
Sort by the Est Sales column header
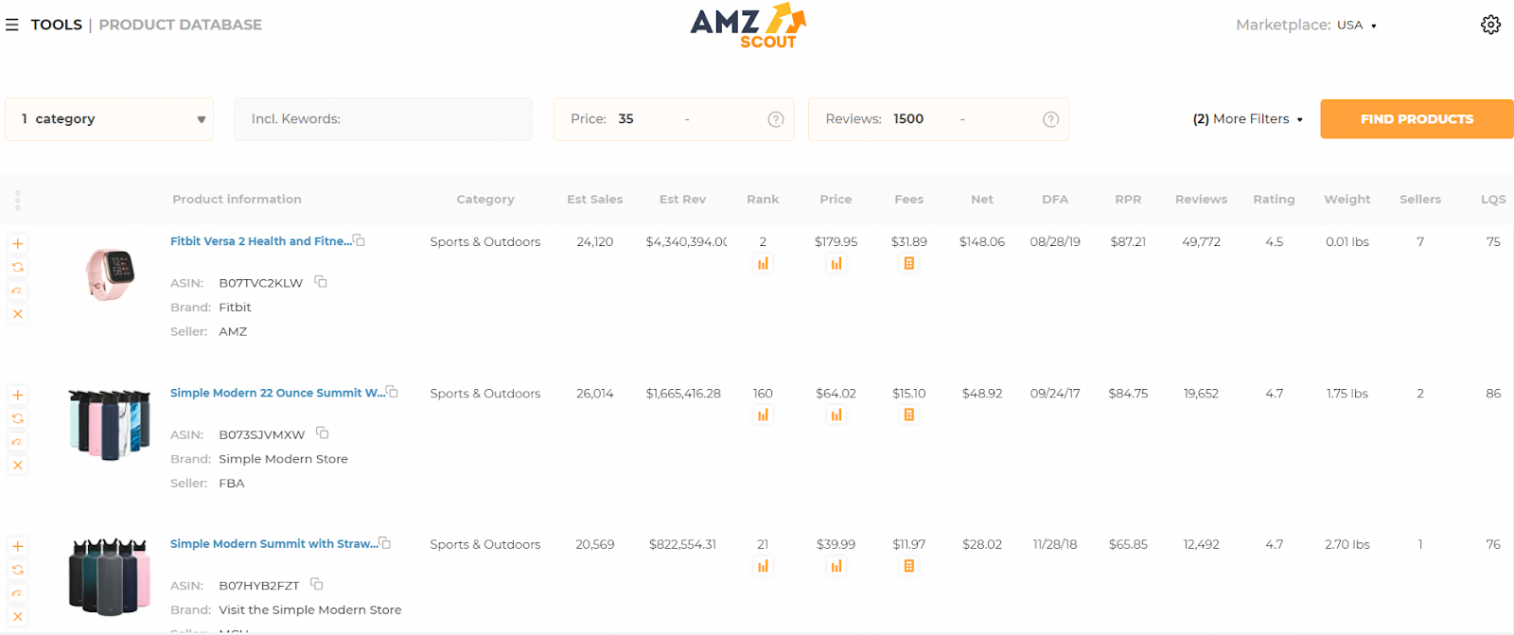tap(595, 199)
